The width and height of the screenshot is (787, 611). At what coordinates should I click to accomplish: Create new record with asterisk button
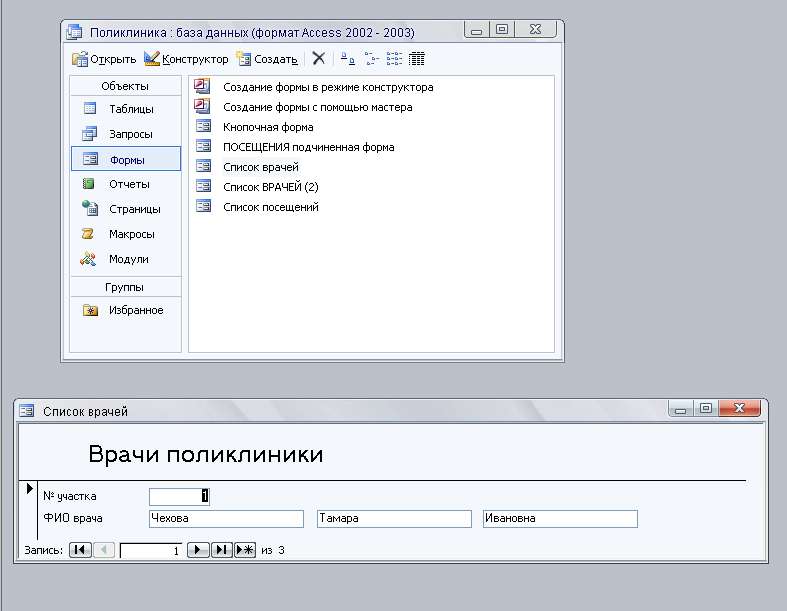245,550
